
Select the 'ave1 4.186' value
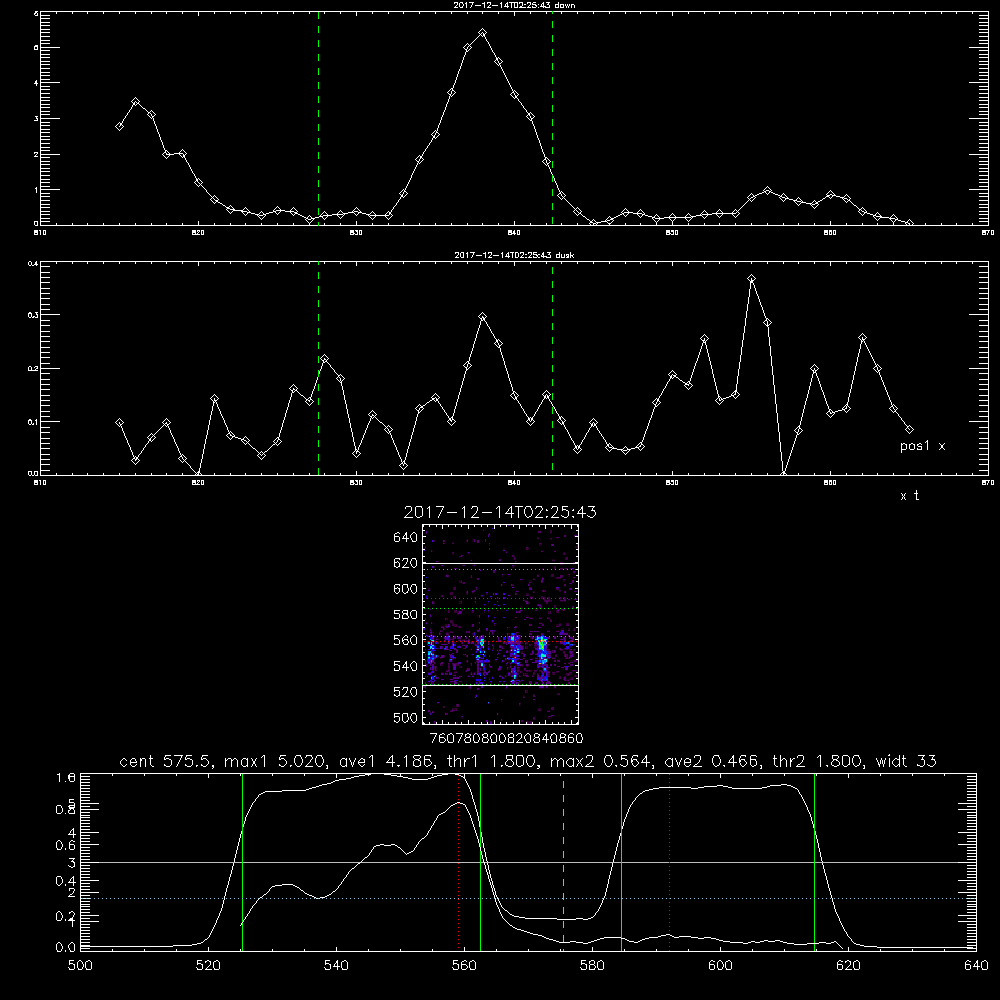click(386, 761)
